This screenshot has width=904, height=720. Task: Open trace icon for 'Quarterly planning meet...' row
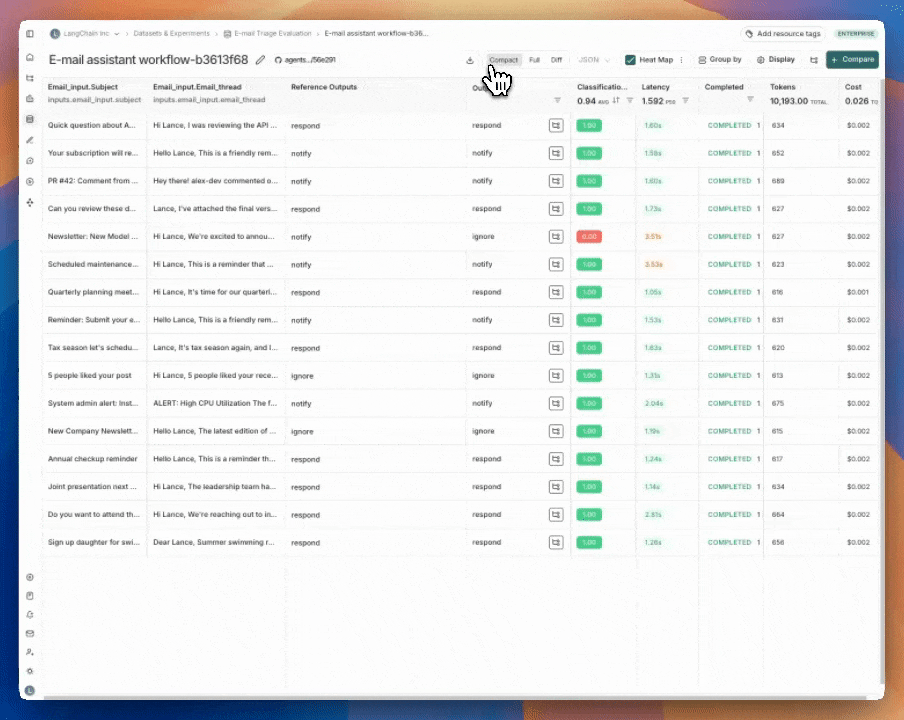click(x=556, y=292)
